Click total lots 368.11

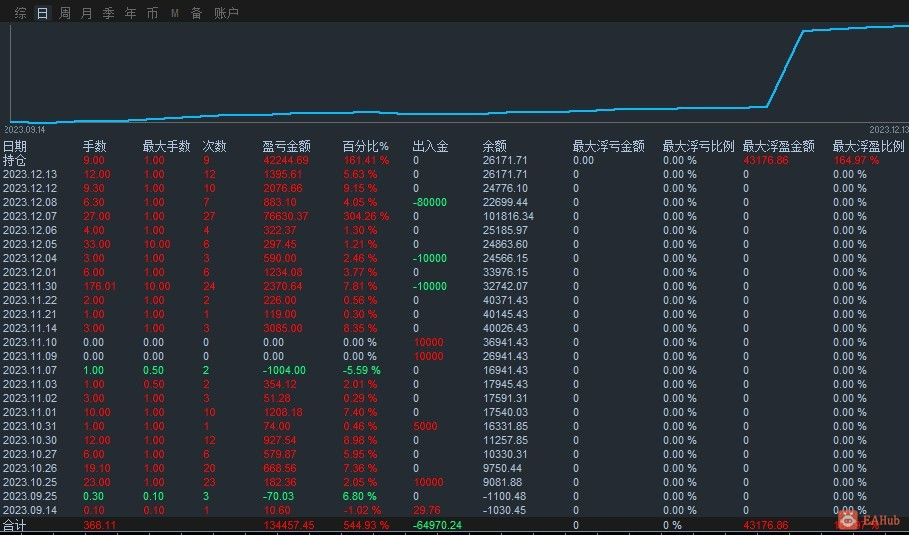click(x=100, y=525)
